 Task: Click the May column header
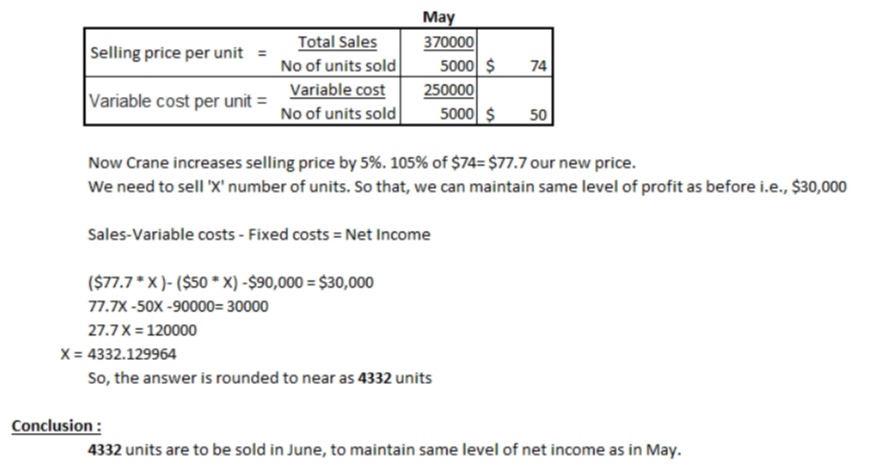coord(439,17)
